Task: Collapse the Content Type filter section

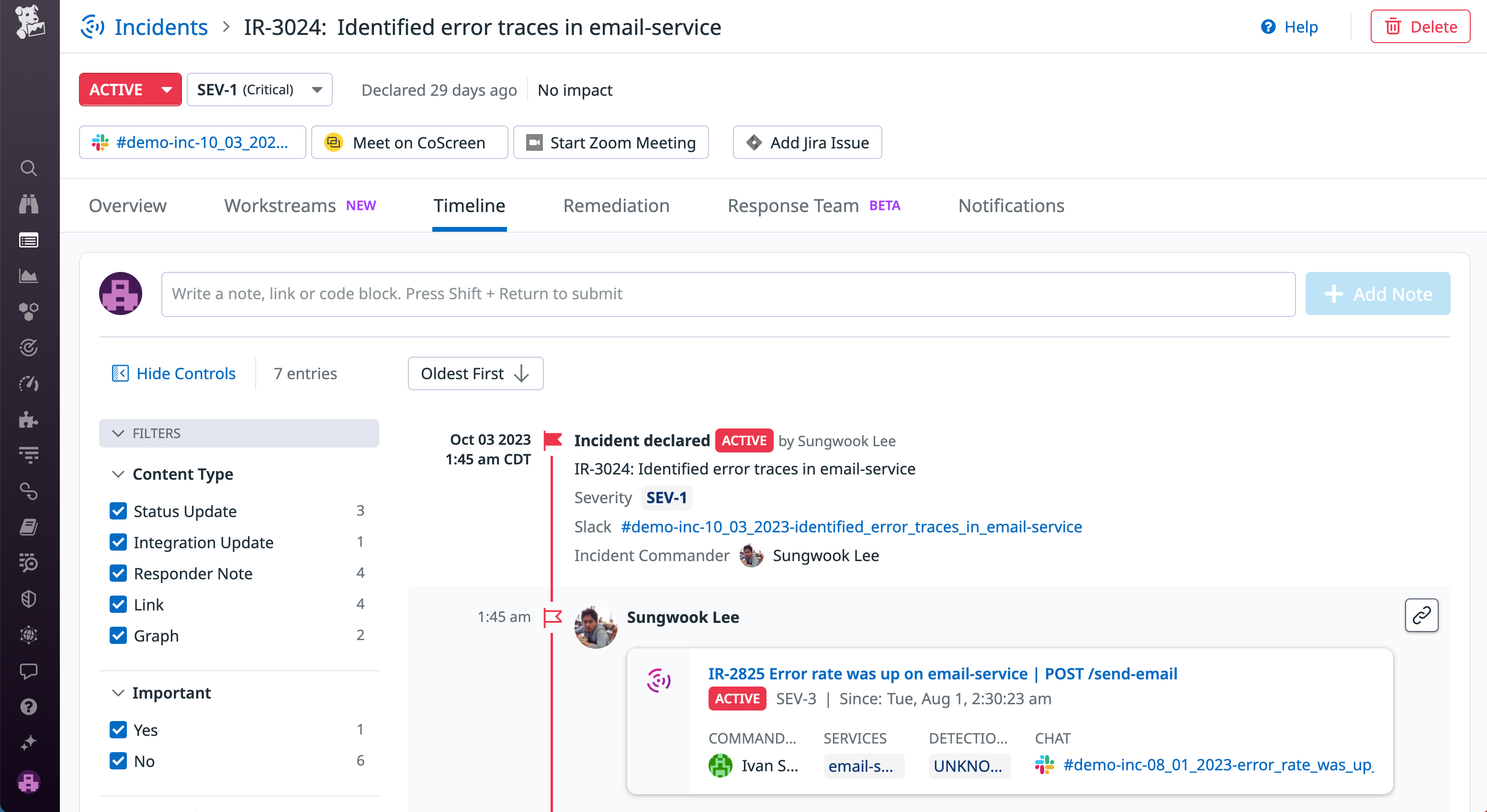Action: pyautogui.click(x=118, y=474)
